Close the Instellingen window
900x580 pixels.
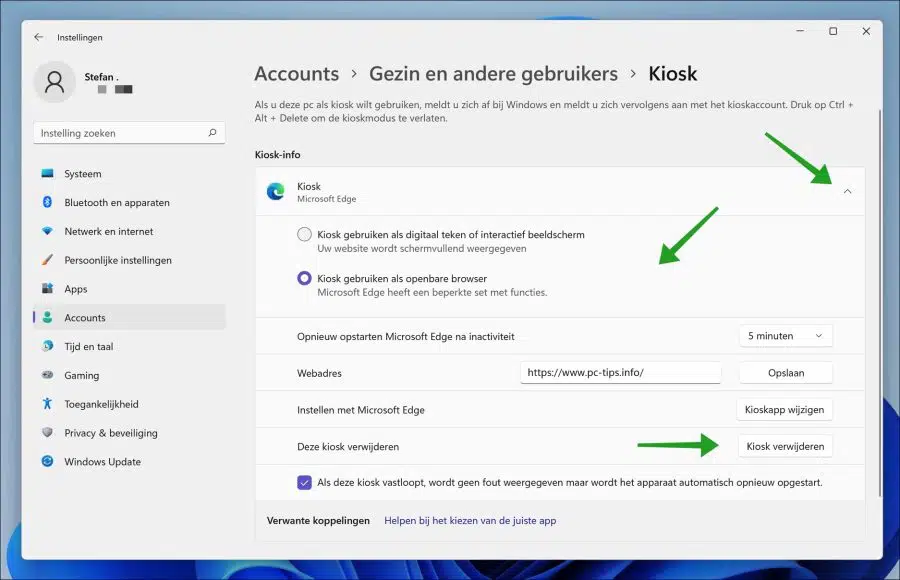click(866, 31)
